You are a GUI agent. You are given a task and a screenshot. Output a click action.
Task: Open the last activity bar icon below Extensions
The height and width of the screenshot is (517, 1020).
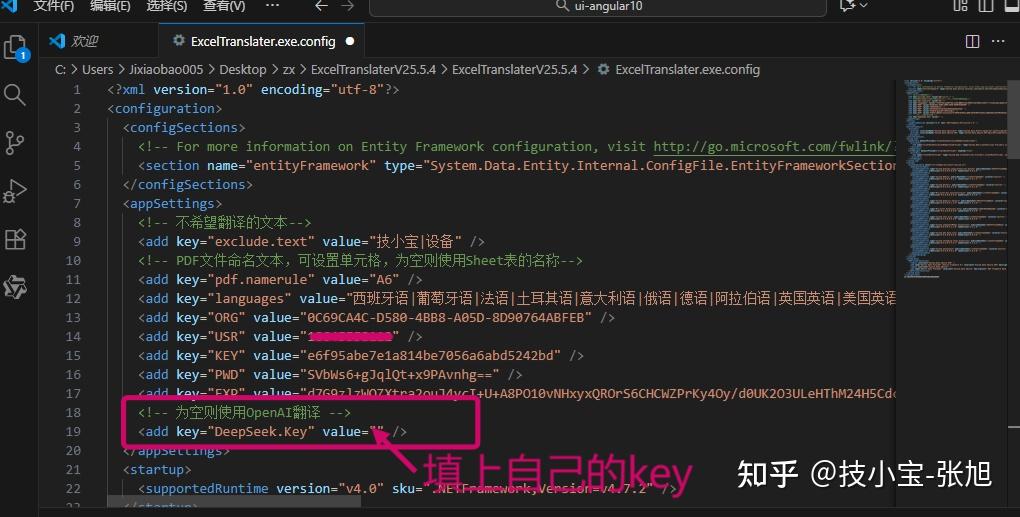tap(14, 287)
